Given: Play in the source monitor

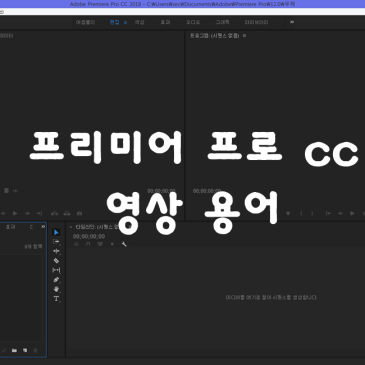Looking at the screenshot, I should (x=15, y=213).
